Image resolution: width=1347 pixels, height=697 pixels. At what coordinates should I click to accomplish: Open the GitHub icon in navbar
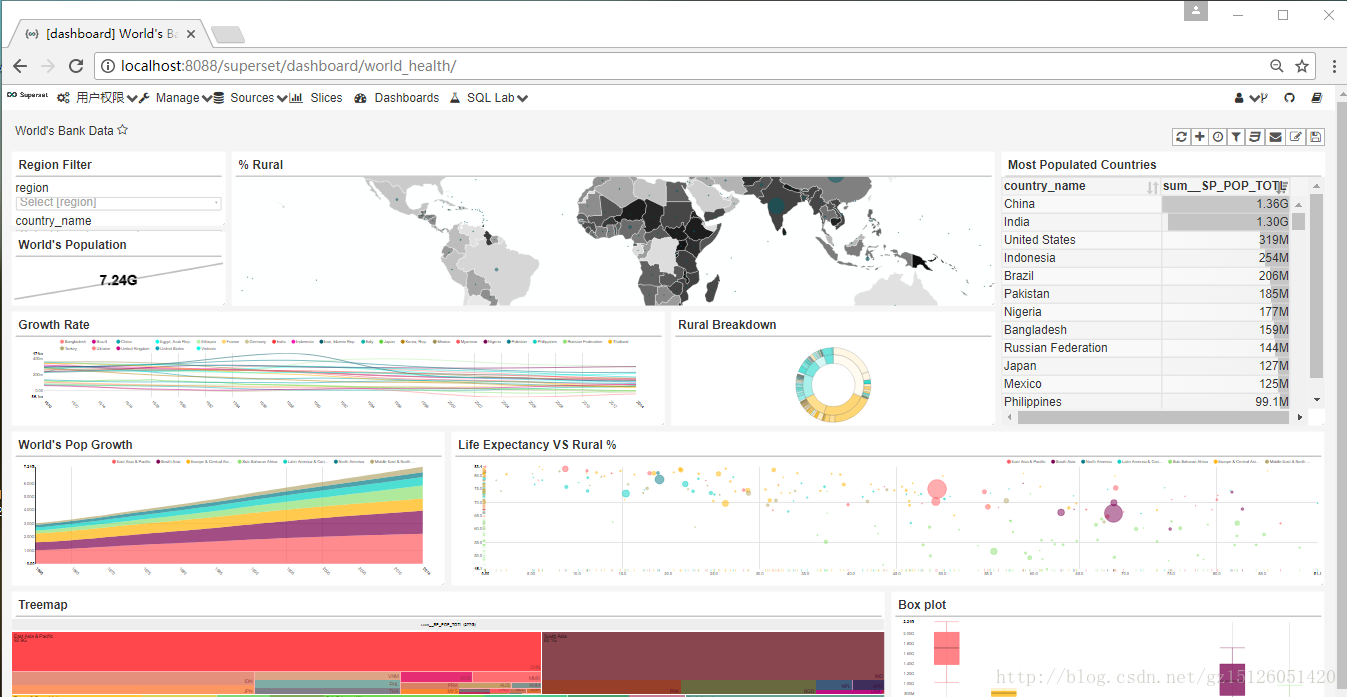click(1290, 98)
